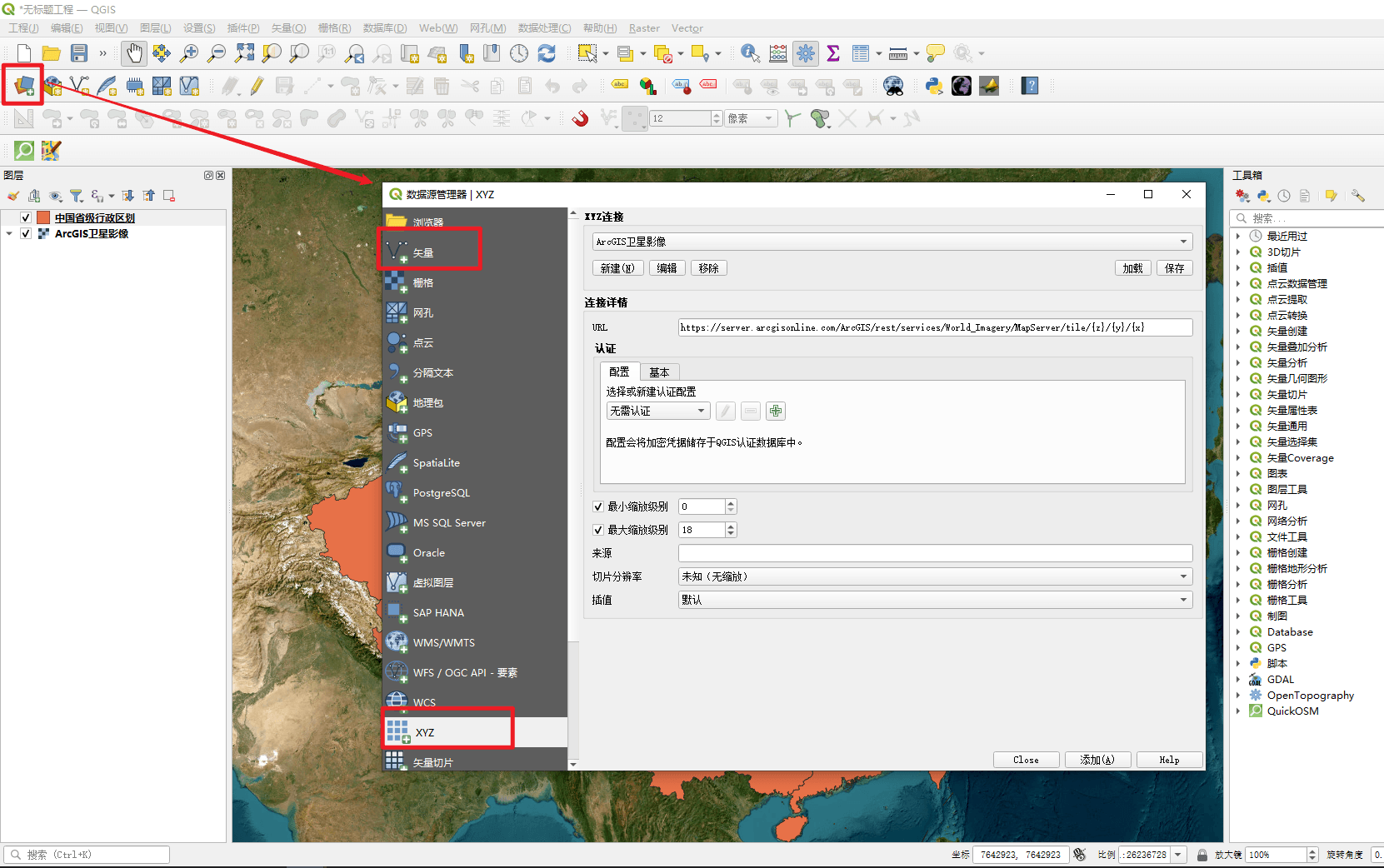Open the Data Source Manager toolbar icon
The height and width of the screenshot is (868, 1384).
pyautogui.click(x=23, y=85)
